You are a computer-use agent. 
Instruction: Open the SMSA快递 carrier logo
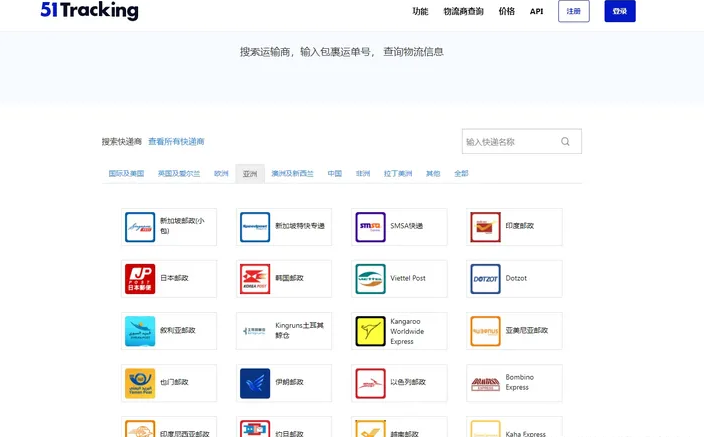(370, 227)
